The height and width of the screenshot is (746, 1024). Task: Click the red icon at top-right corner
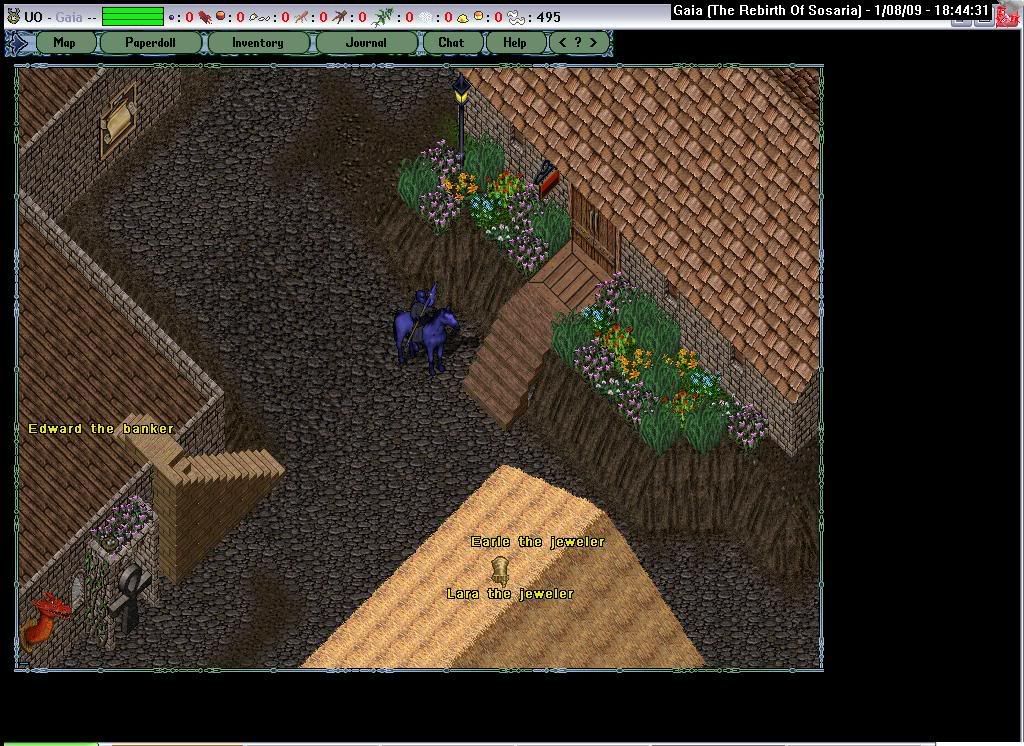1008,14
